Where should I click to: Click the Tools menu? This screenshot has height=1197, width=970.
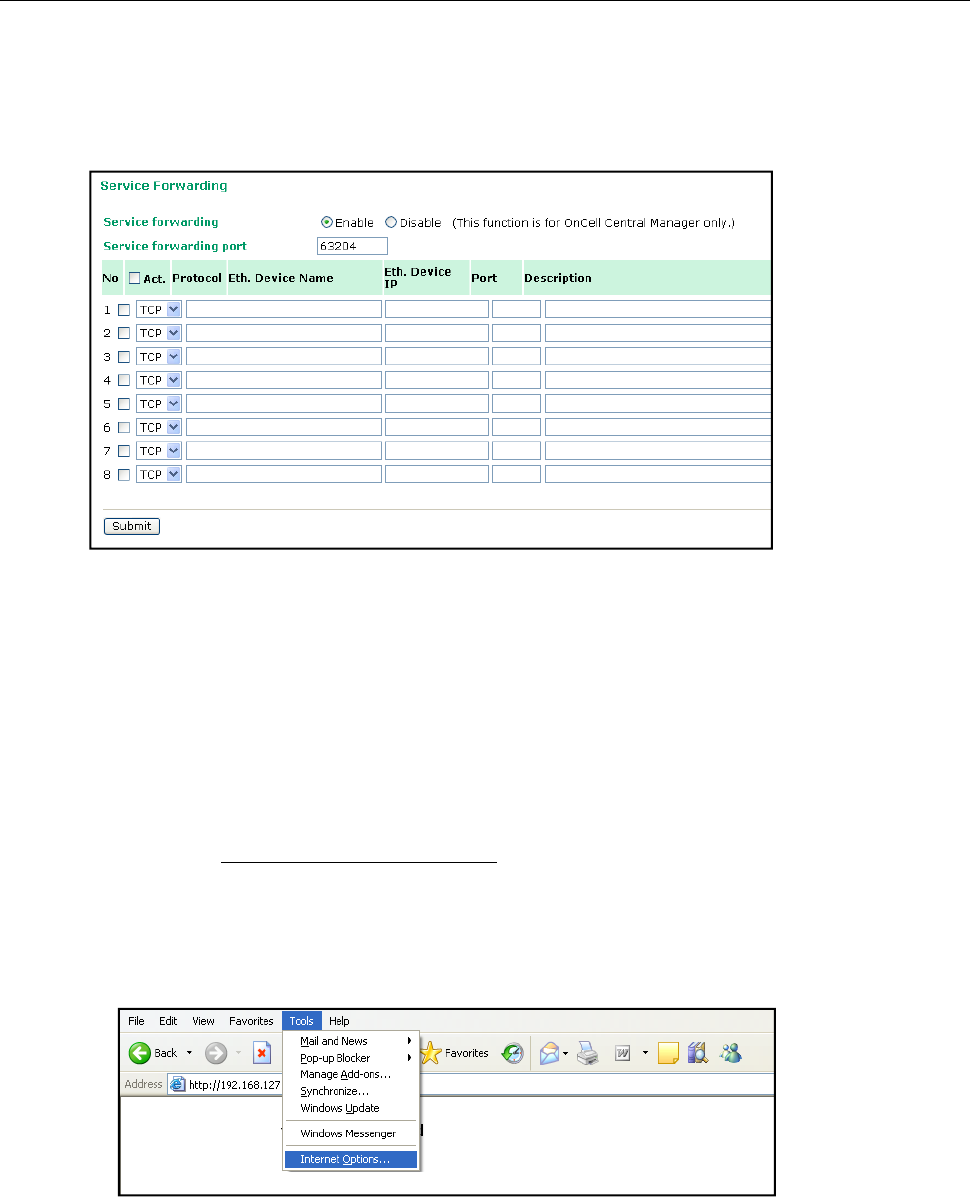point(301,1021)
